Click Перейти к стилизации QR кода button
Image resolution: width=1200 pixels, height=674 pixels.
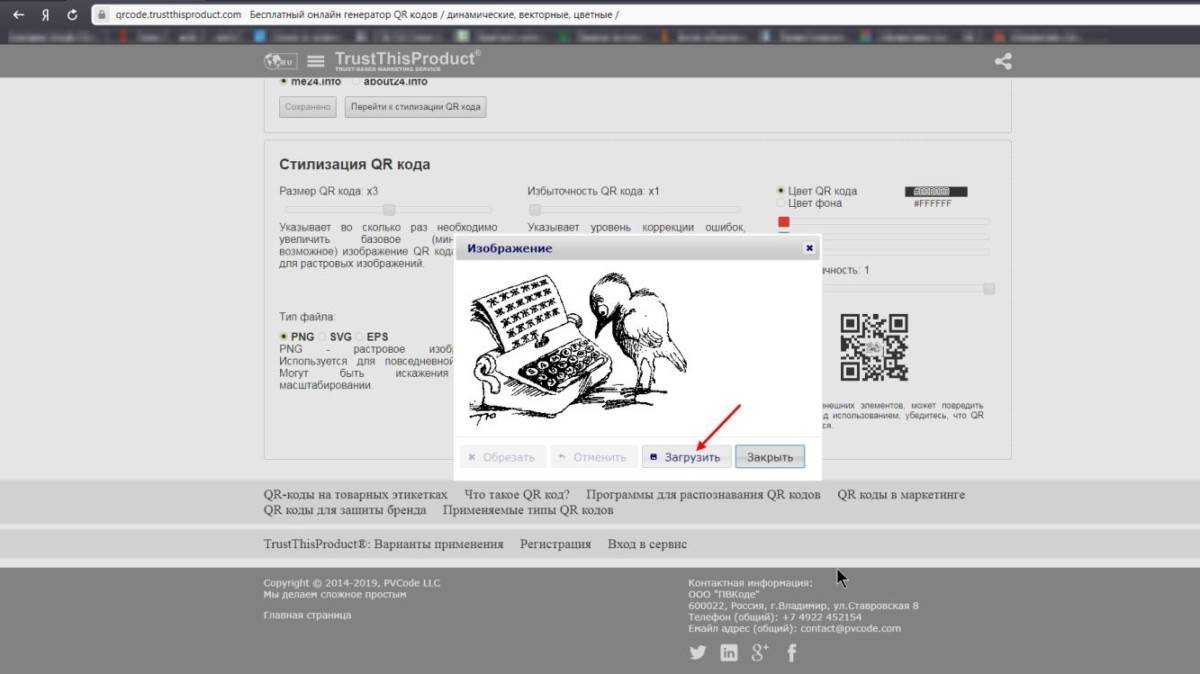pyautogui.click(x=415, y=107)
